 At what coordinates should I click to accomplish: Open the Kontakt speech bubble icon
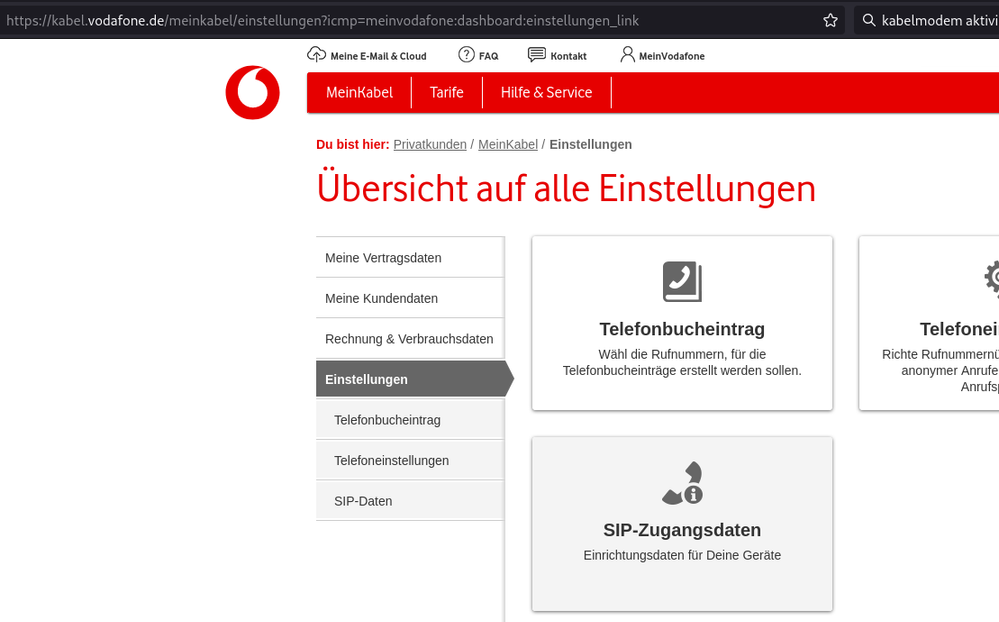pyautogui.click(x=536, y=55)
